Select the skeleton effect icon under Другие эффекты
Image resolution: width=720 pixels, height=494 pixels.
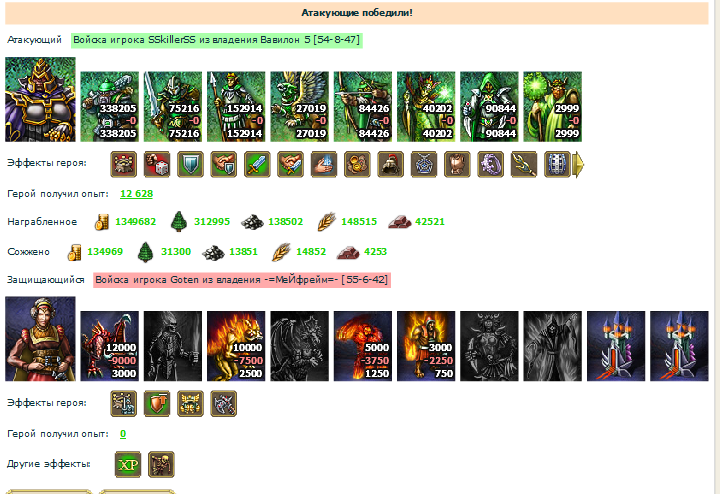tap(161, 464)
